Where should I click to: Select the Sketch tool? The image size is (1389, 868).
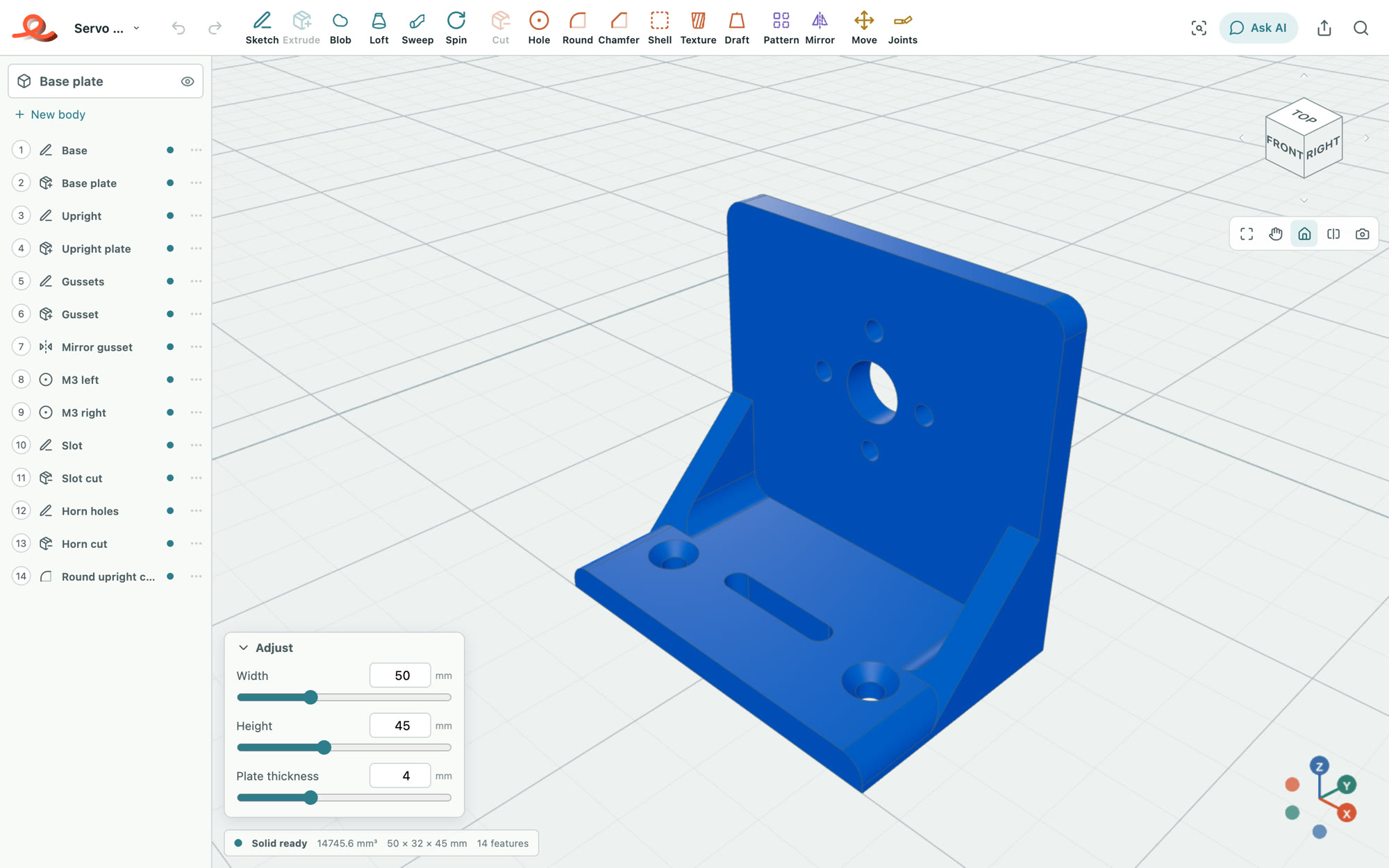pos(262,28)
